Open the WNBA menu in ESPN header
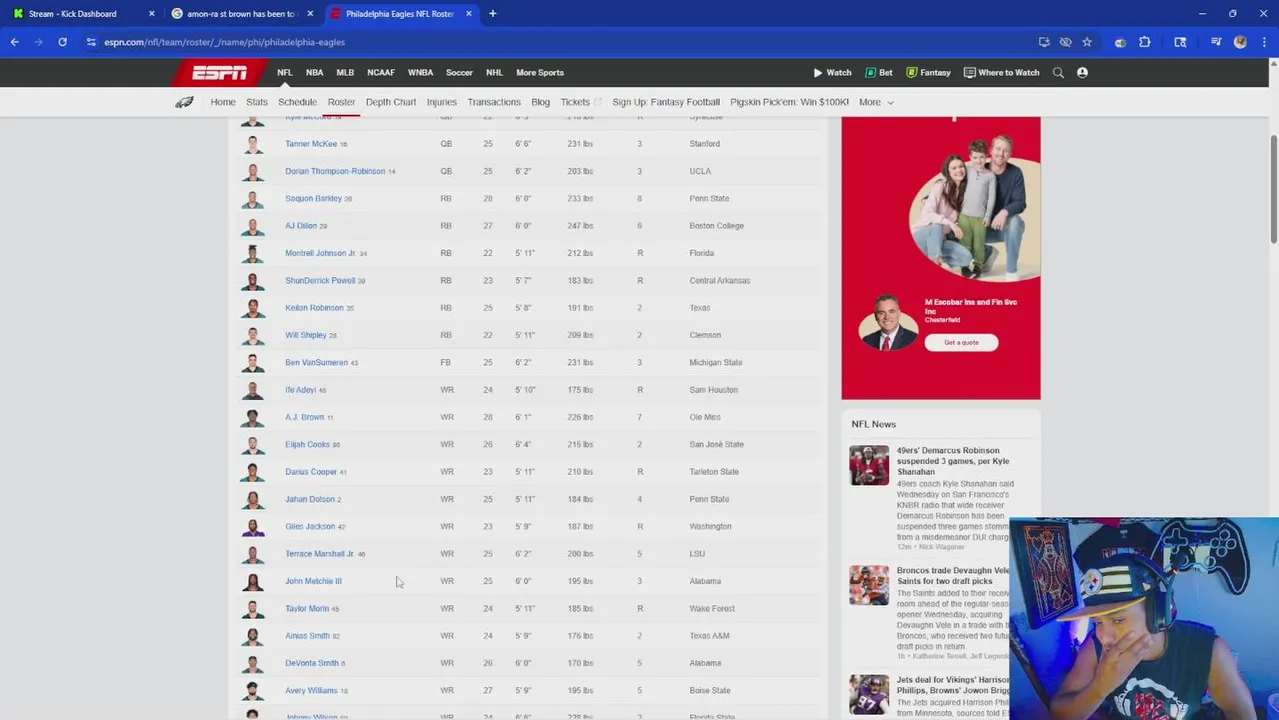The image size is (1279, 720). [x=420, y=72]
